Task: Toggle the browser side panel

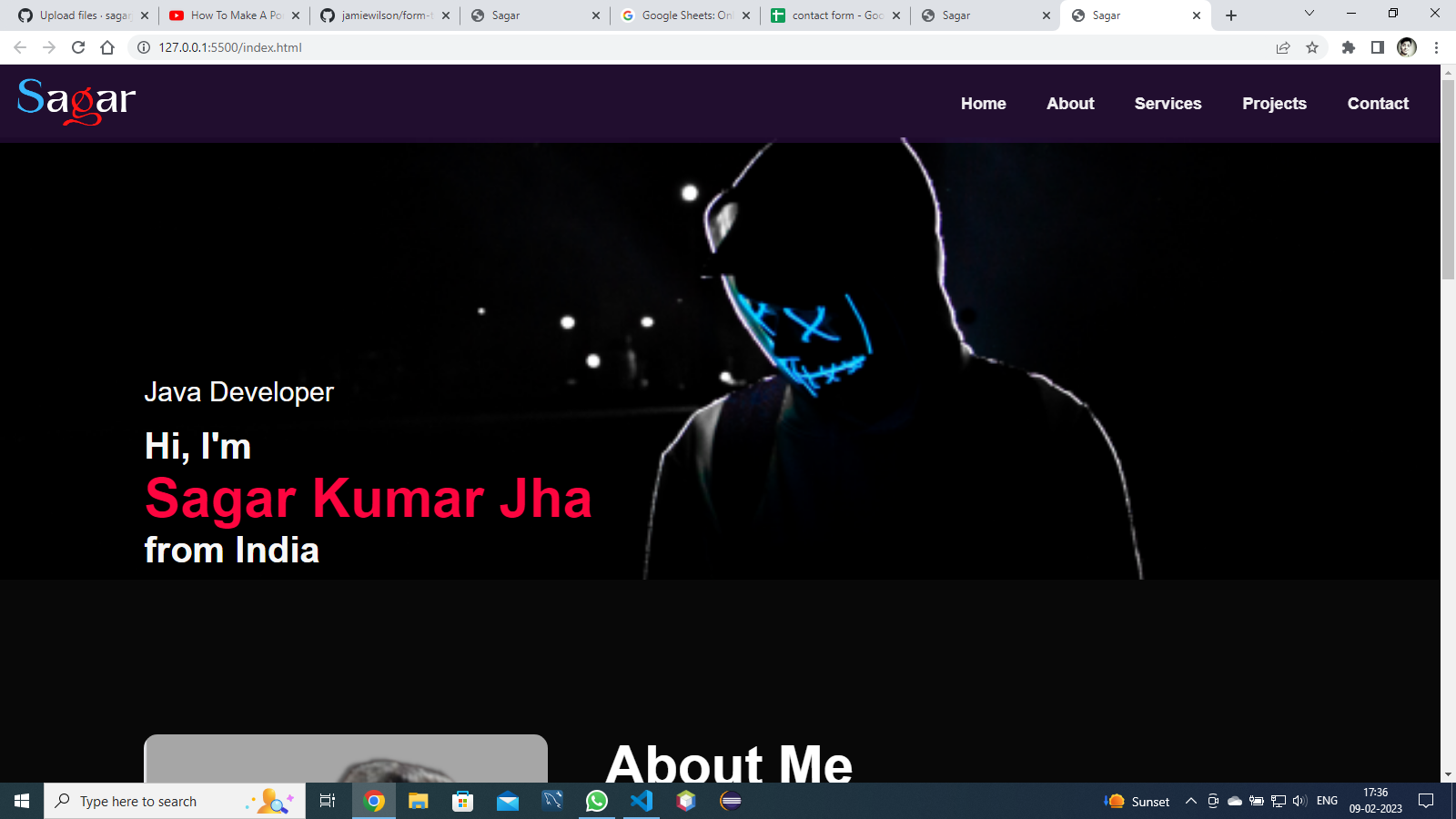Action: (1378, 47)
